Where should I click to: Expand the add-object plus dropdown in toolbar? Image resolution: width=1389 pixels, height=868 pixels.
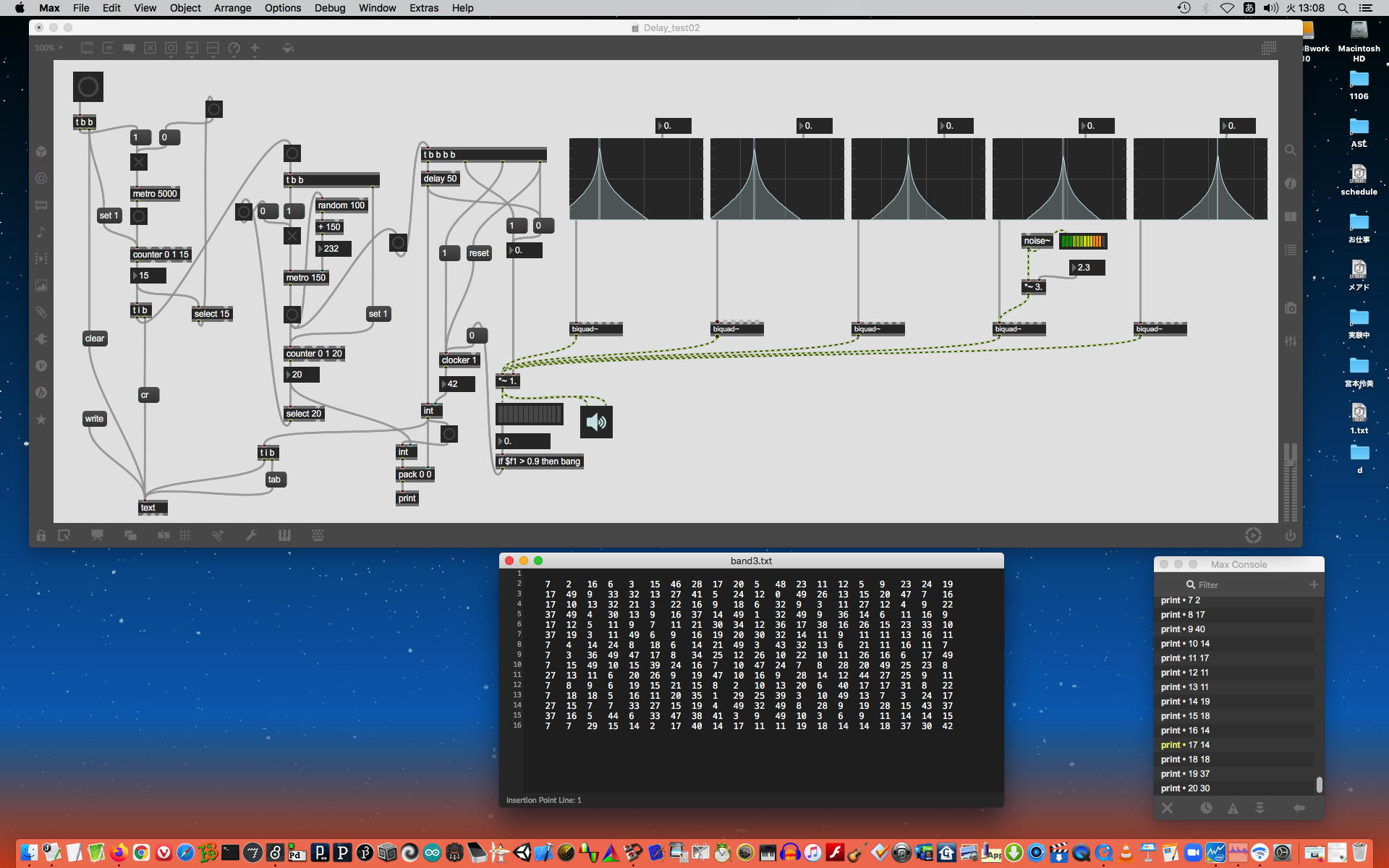(x=255, y=48)
